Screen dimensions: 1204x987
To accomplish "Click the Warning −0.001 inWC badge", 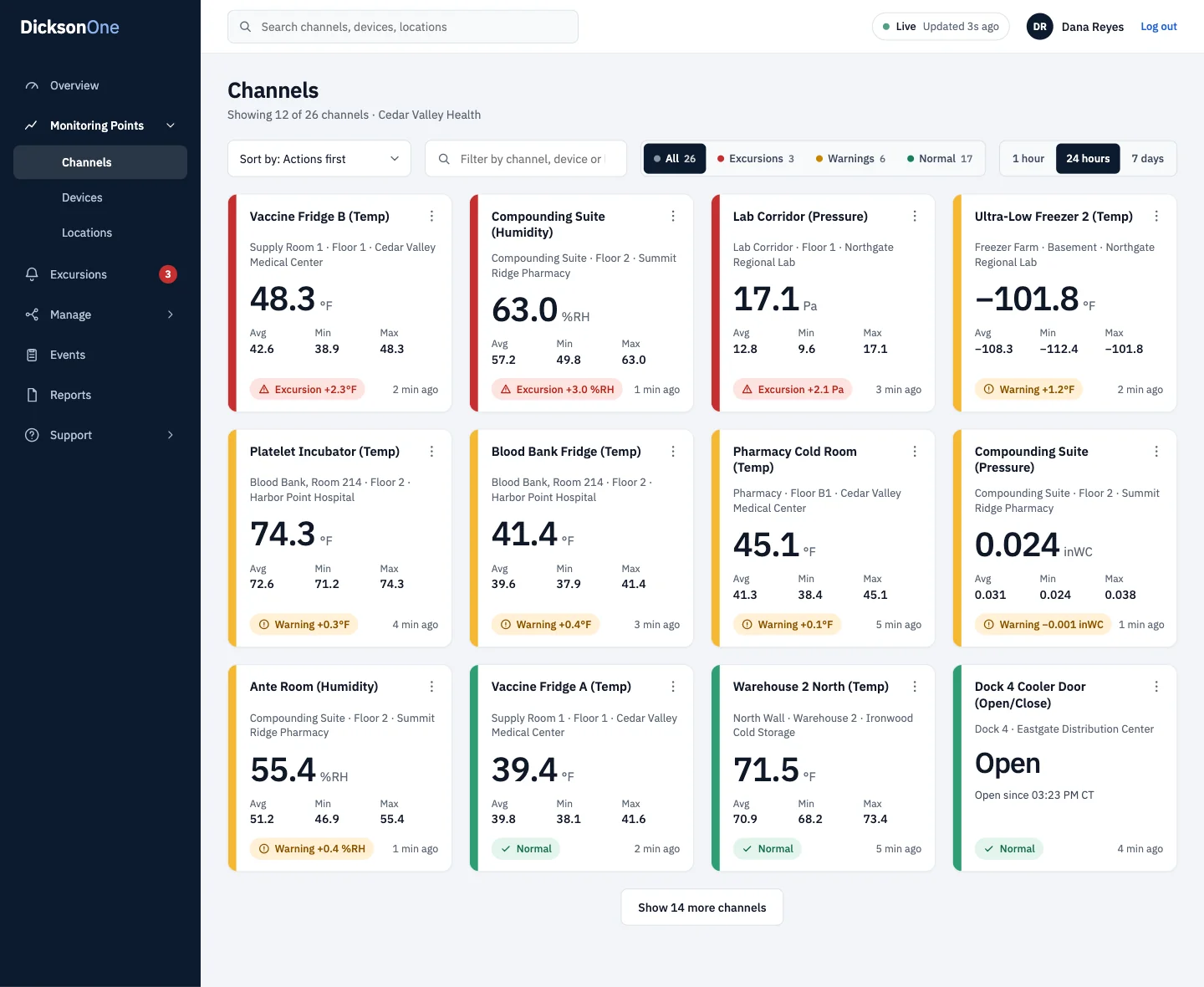I will (x=1043, y=625).
